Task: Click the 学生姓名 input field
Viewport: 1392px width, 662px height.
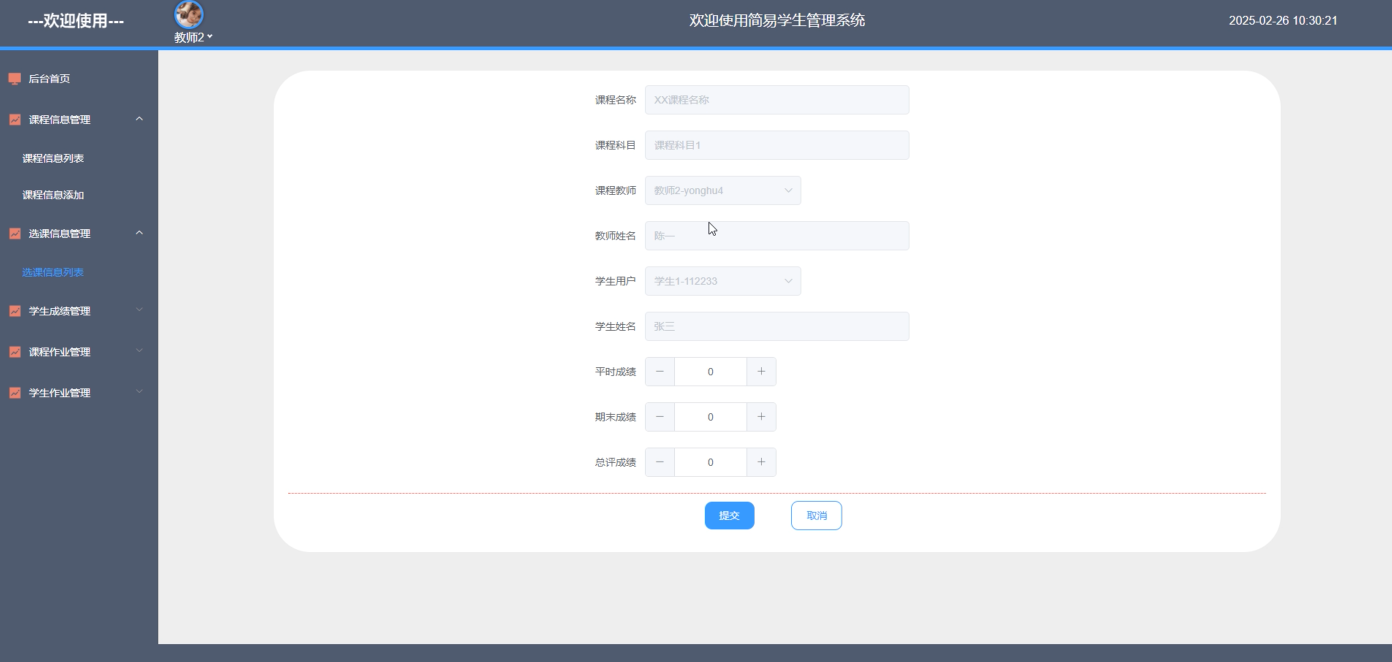Action: [777, 327]
